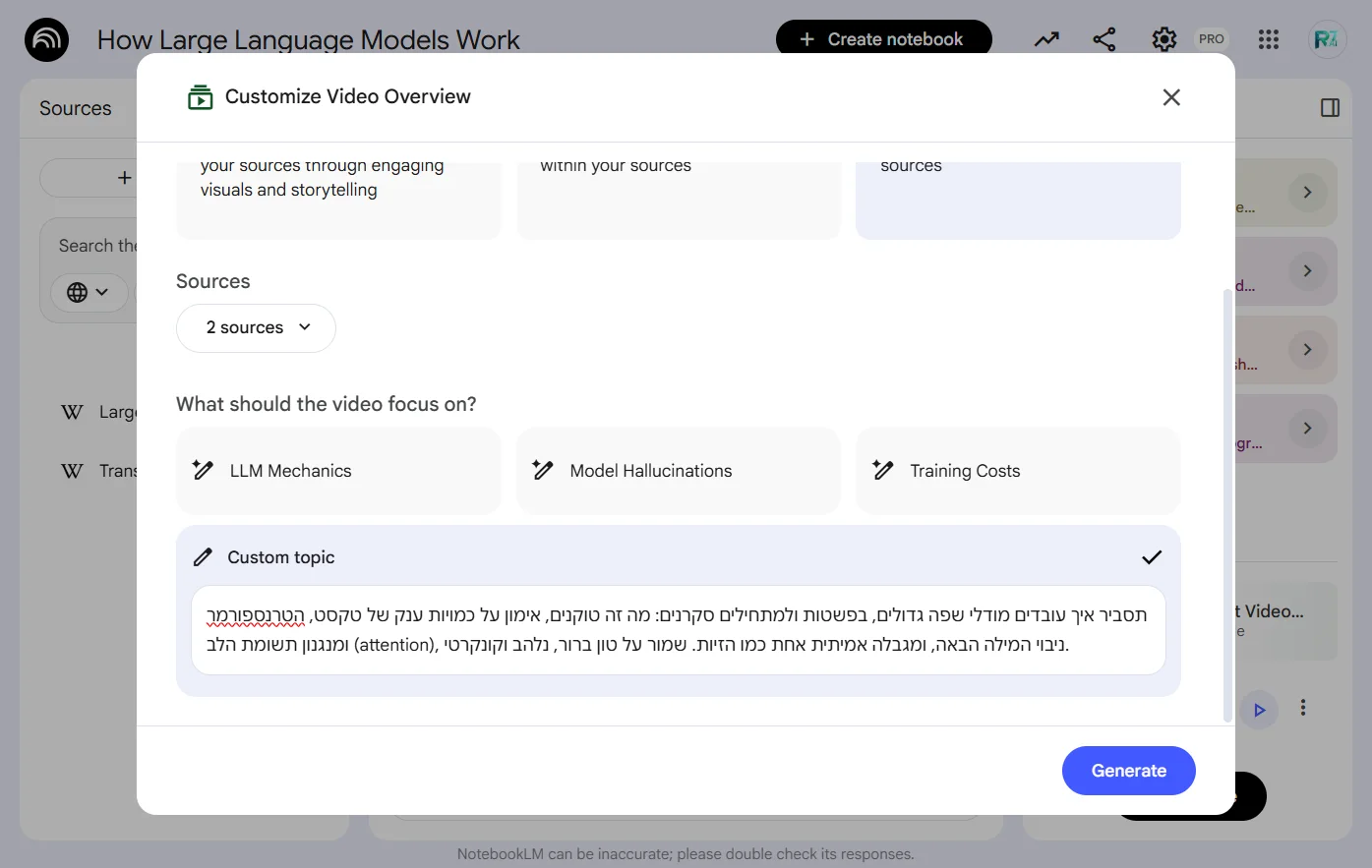The height and width of the screenshot is (868, 1372).
Task: Click the notebook title How Large Language Models Work
Action: pos(308,40)
